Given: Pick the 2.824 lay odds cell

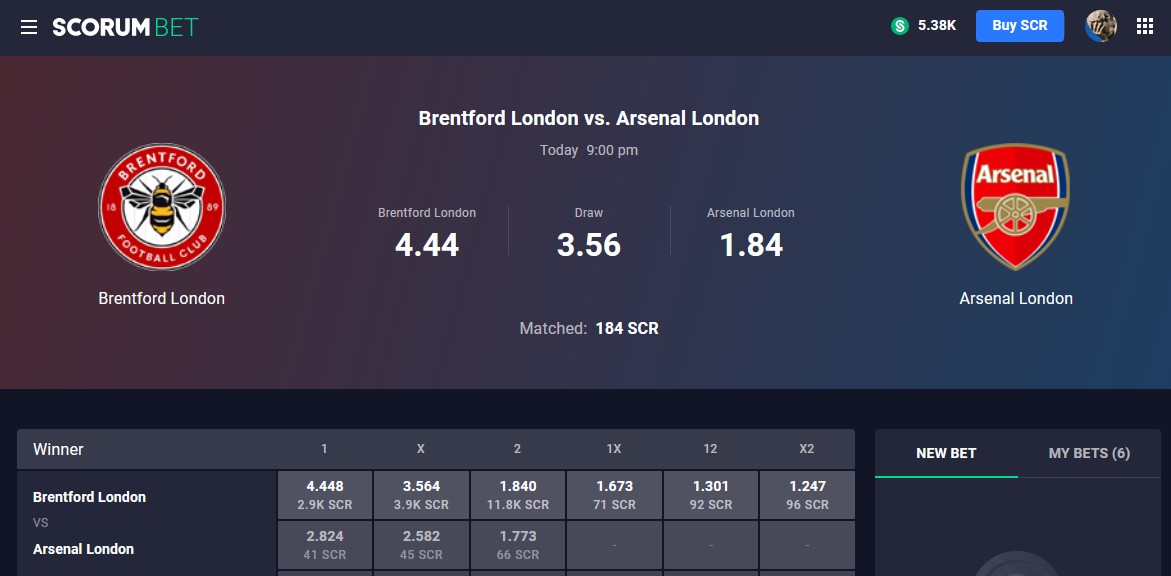Looking at the screenshot, I should pyautogui.click(x=325, y=545).
